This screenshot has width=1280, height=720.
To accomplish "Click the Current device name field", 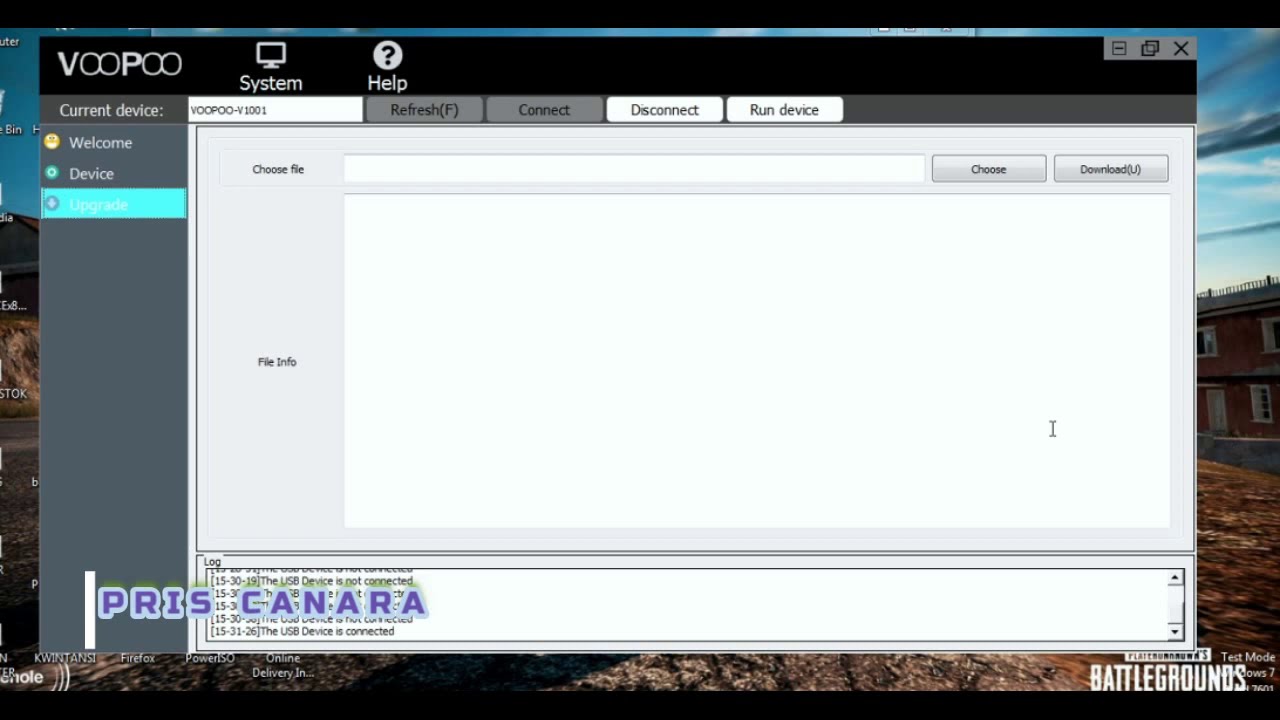I will tap(275, 110).
